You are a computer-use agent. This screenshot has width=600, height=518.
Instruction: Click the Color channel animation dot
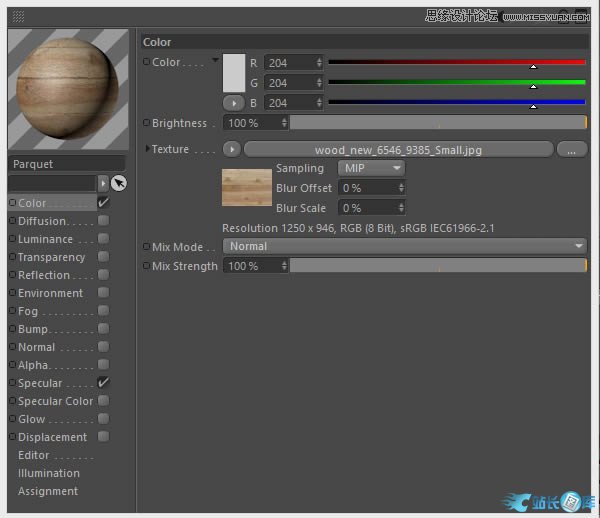coord(146,62)
